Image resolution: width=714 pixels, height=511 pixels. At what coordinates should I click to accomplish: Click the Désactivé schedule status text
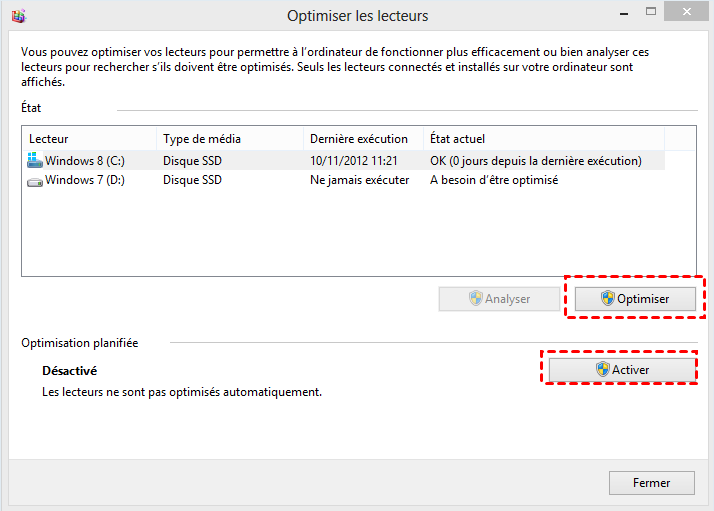coord(70,371)
